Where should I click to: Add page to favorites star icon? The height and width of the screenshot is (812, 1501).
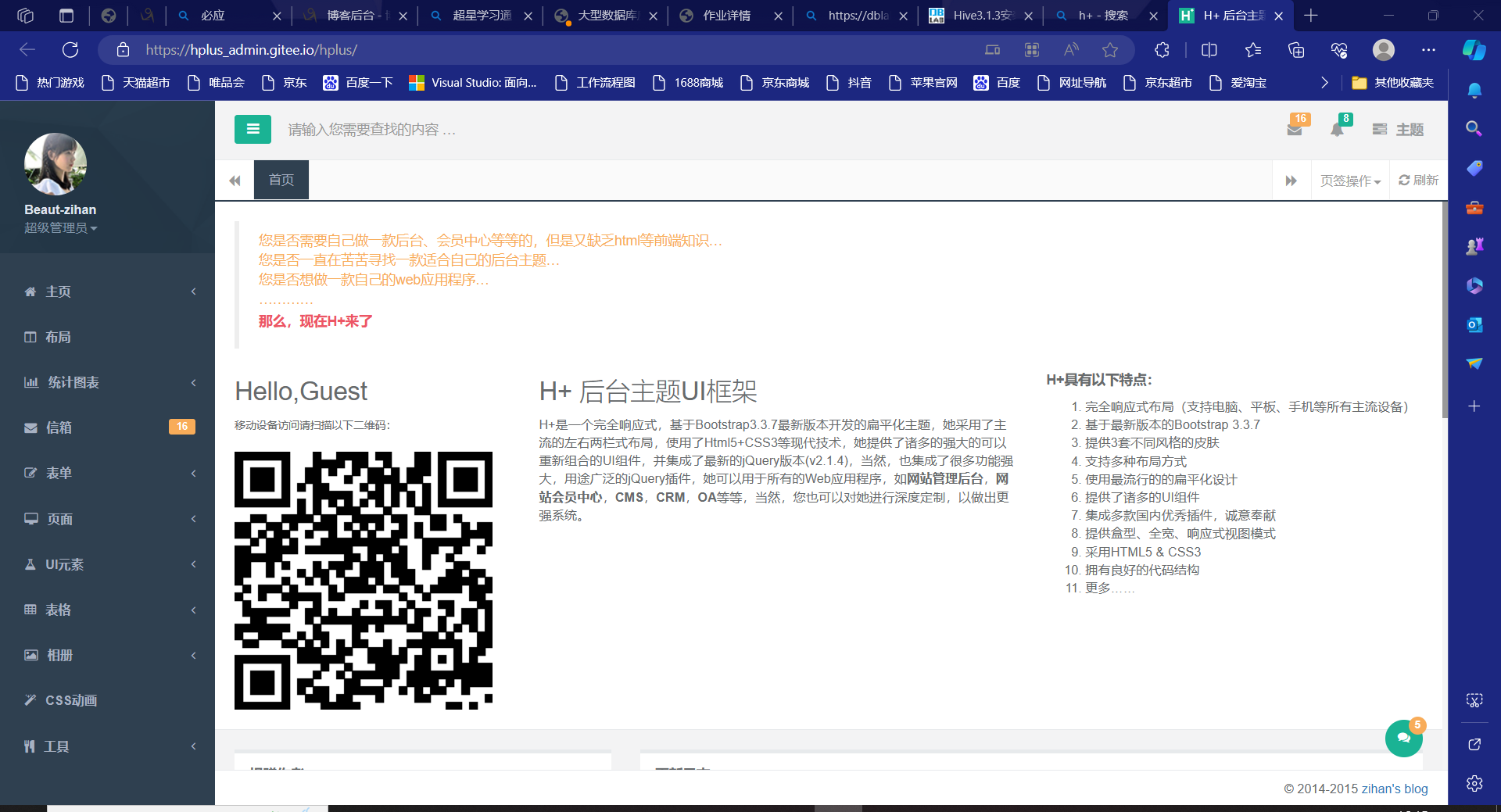[x=1110, y=50]
